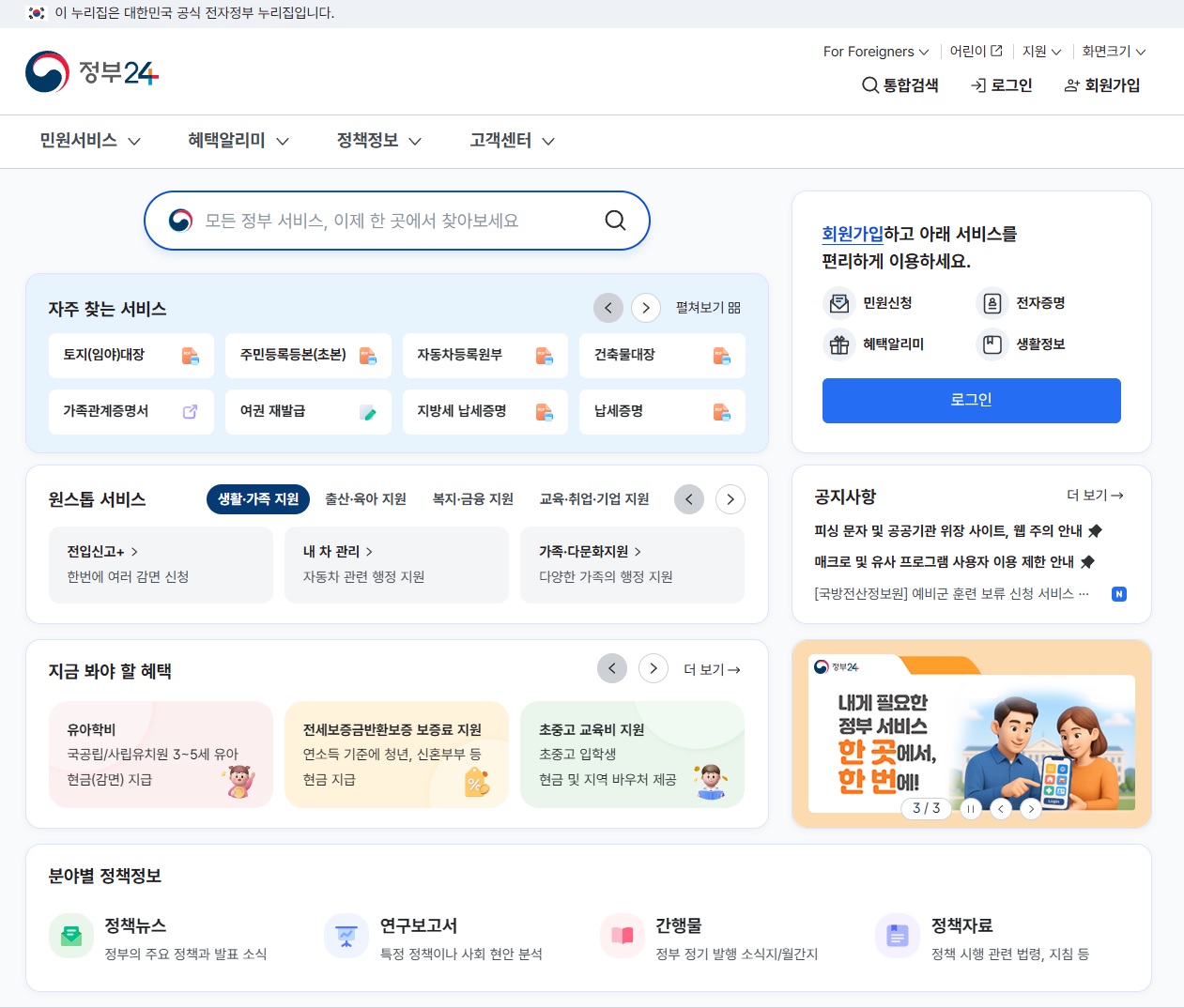Open the 전입신고+ card

[161, 565]
